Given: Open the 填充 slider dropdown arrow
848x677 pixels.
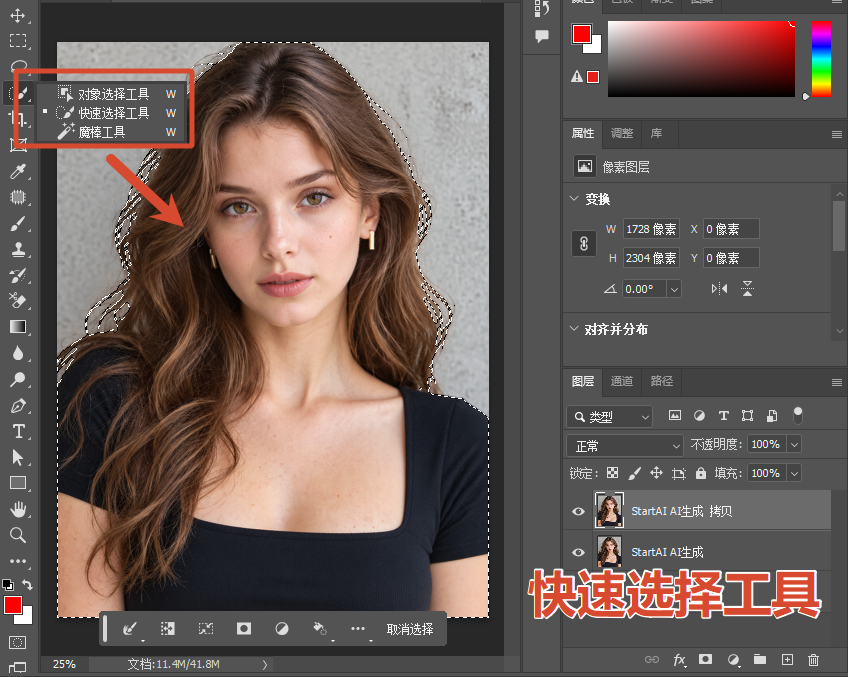Looking at the screenshot, I should [794, 474].
